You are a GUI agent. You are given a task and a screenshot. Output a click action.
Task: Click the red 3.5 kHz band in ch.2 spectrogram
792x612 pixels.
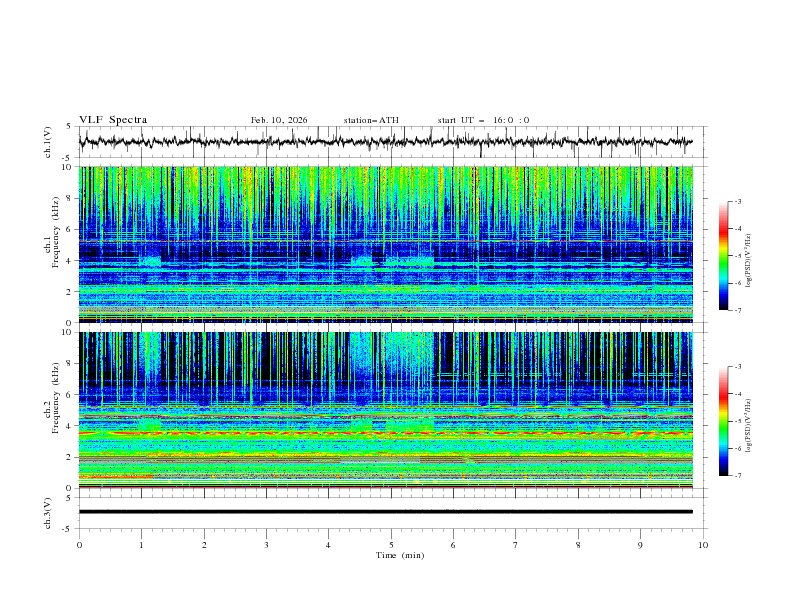[x=385, y=433]
